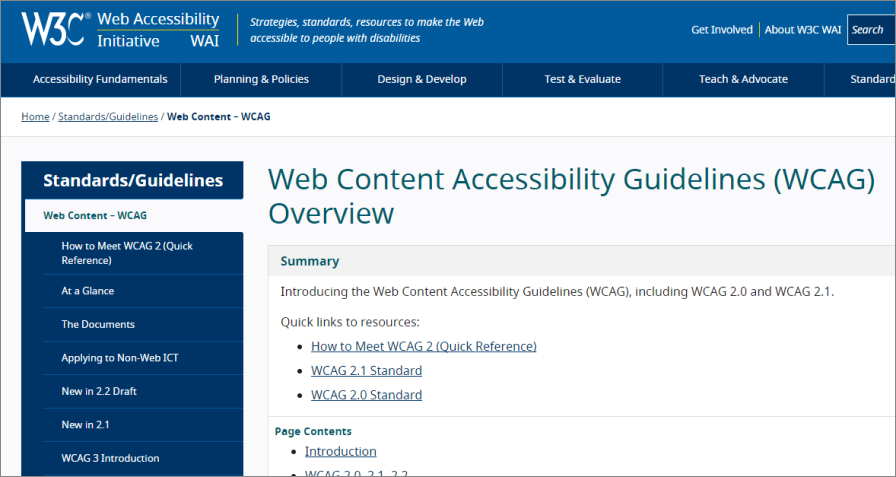This screenshot has height=477, width=896.
Task: Open Accessibility Fundamentals menu
Action: (x=100, y=79)
